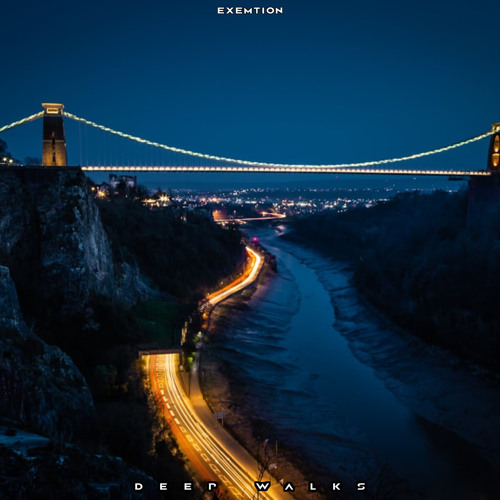Select the left illuminated bridge tower
The width and height of the screenshot is (500, 500).
pos(54,135)
